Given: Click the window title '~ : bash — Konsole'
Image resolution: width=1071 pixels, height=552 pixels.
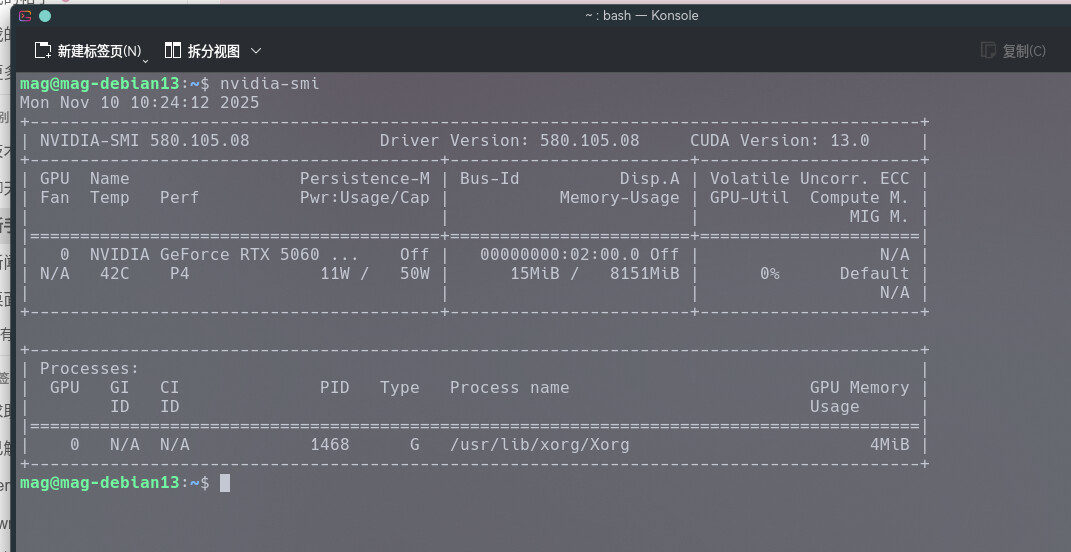Looking at the screenshot, I should [x=642, y=16].
